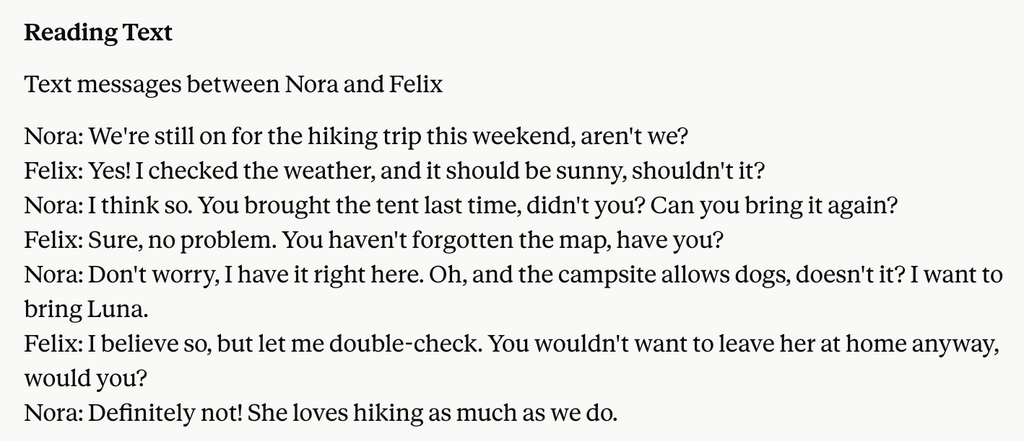Screen dimensions: 1024x441
Task: Click Nora's 'Definitely not!' line
Action: click(321, 413)
